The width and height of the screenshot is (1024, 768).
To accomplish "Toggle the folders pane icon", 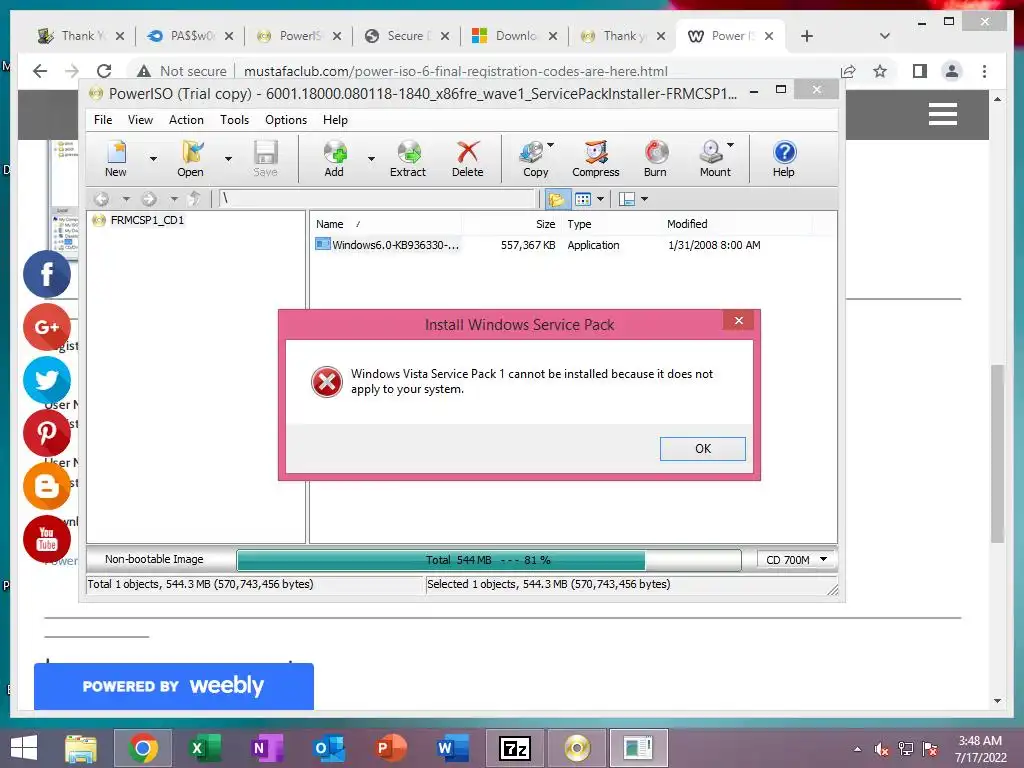I will tap(556, 199).
